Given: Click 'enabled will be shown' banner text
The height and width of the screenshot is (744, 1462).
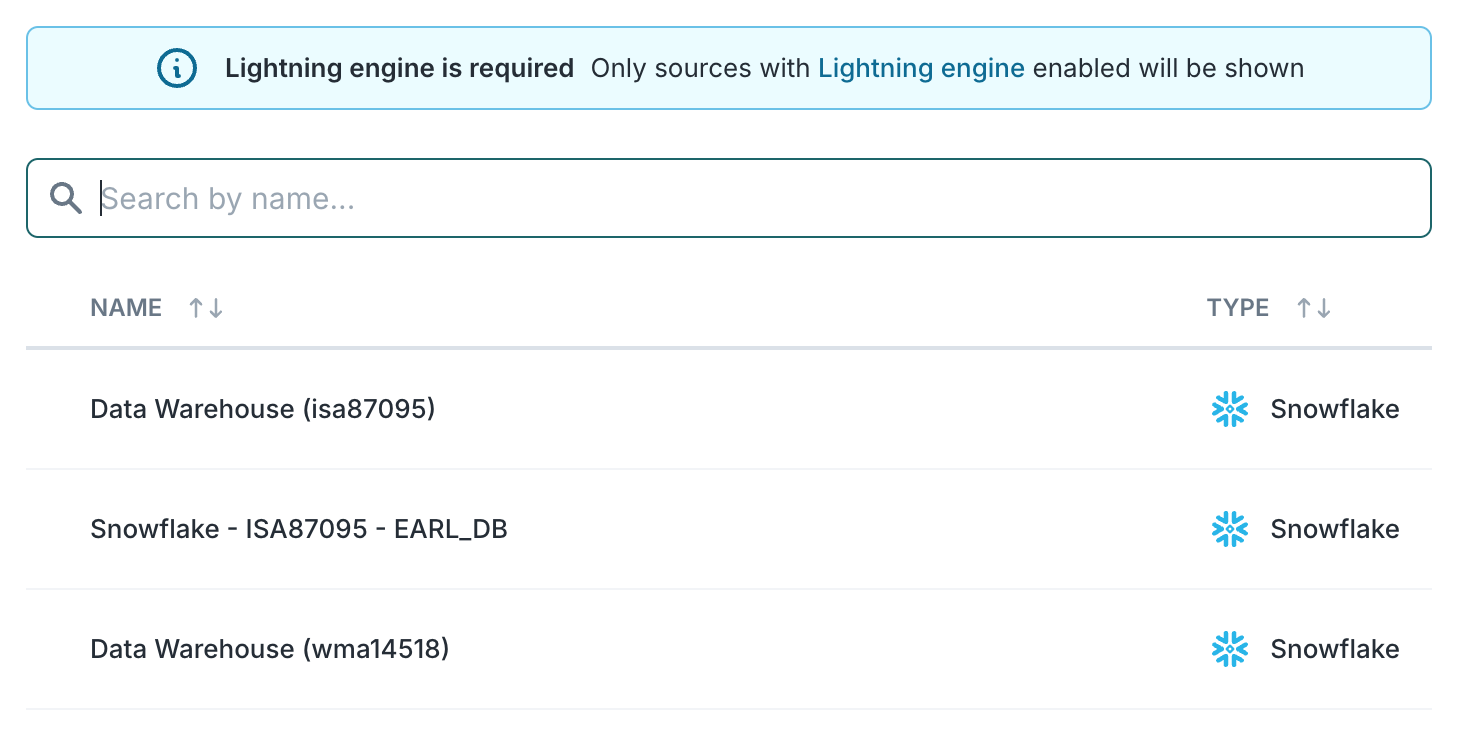Looking at the screenshot, I should coord(1167,68).
